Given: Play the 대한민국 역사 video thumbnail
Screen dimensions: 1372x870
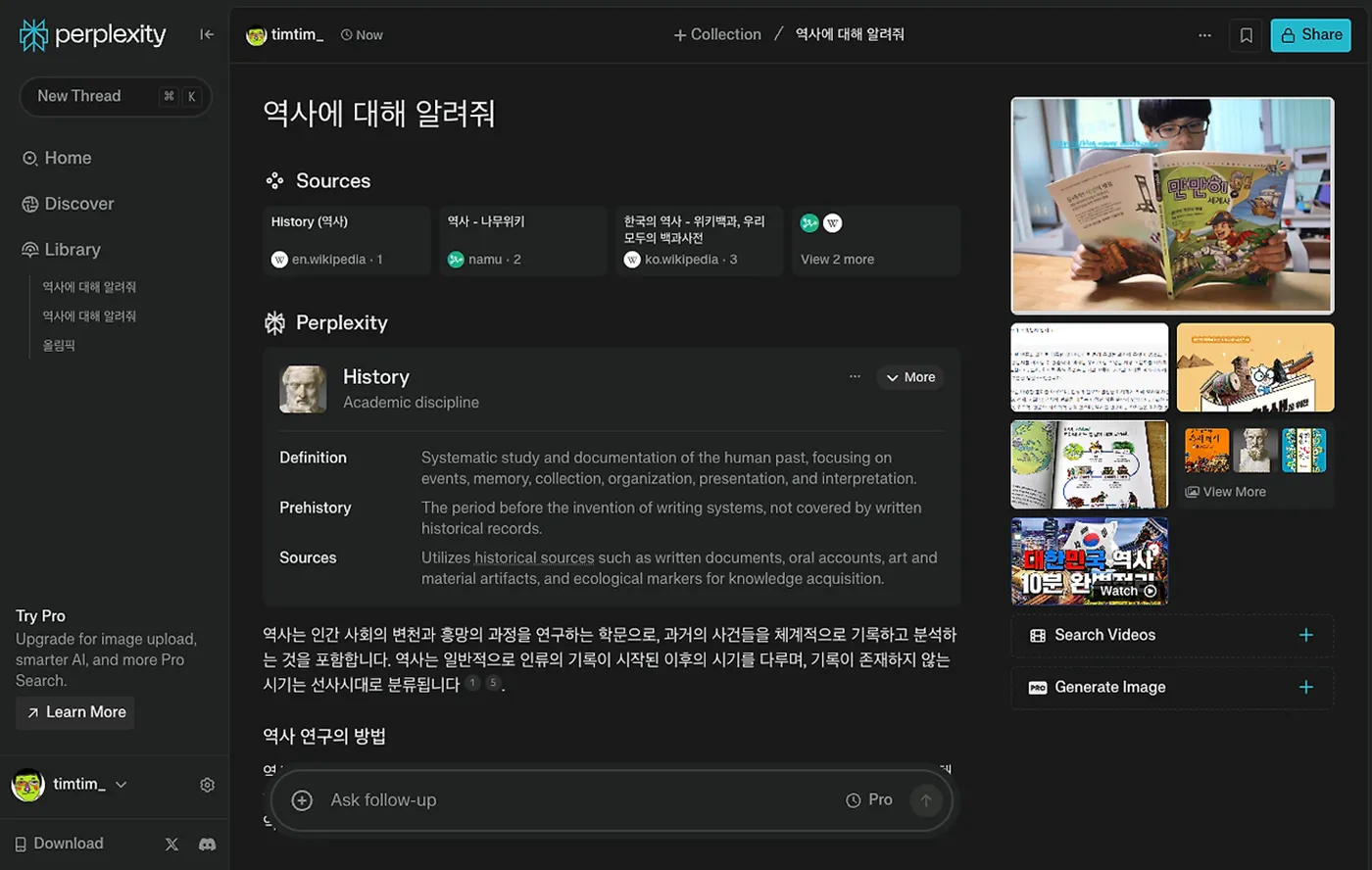Looking at the screenshot, I should tap(1089, 561).
